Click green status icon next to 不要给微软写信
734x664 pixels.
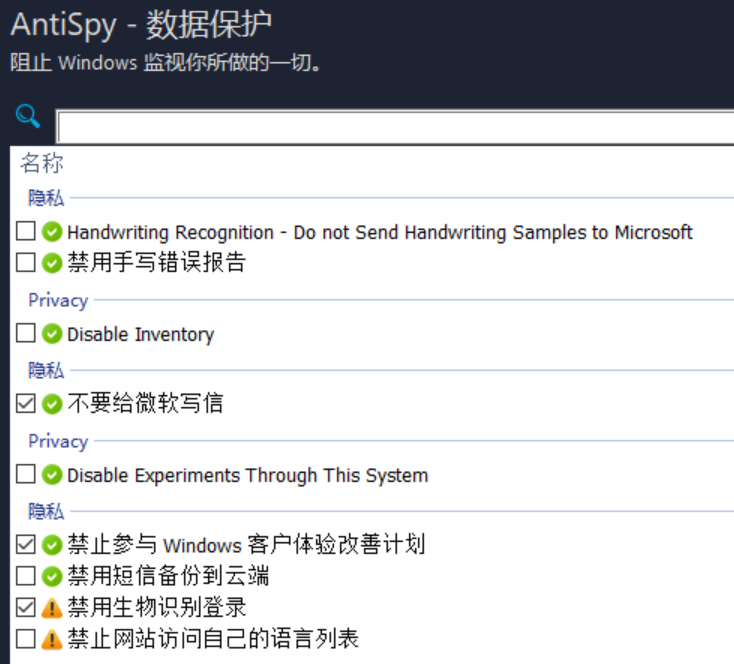click(x=52, y=404)
